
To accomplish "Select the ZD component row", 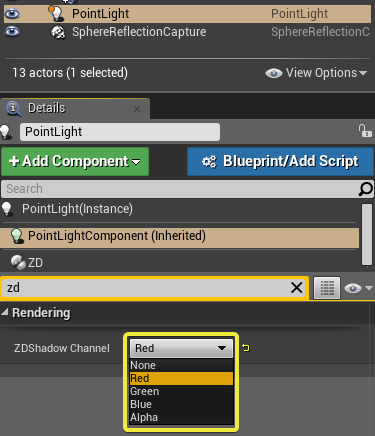I will [x=180, y=263].
